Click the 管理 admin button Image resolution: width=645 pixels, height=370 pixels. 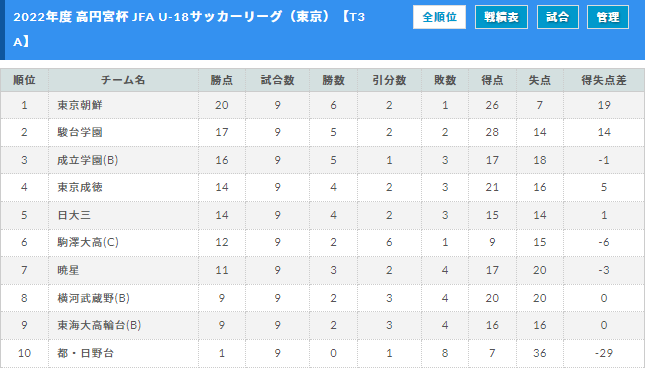tap(608, 17)
